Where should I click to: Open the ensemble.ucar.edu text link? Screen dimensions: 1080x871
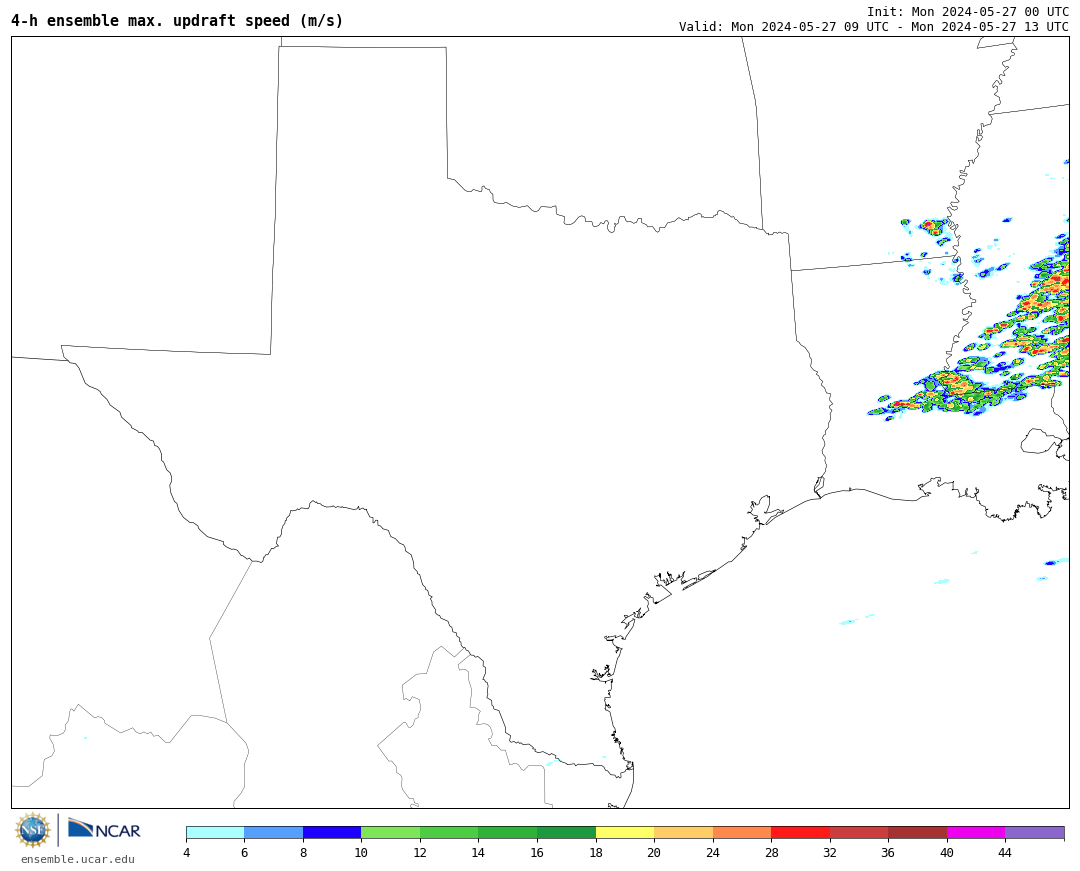point(78,859)
